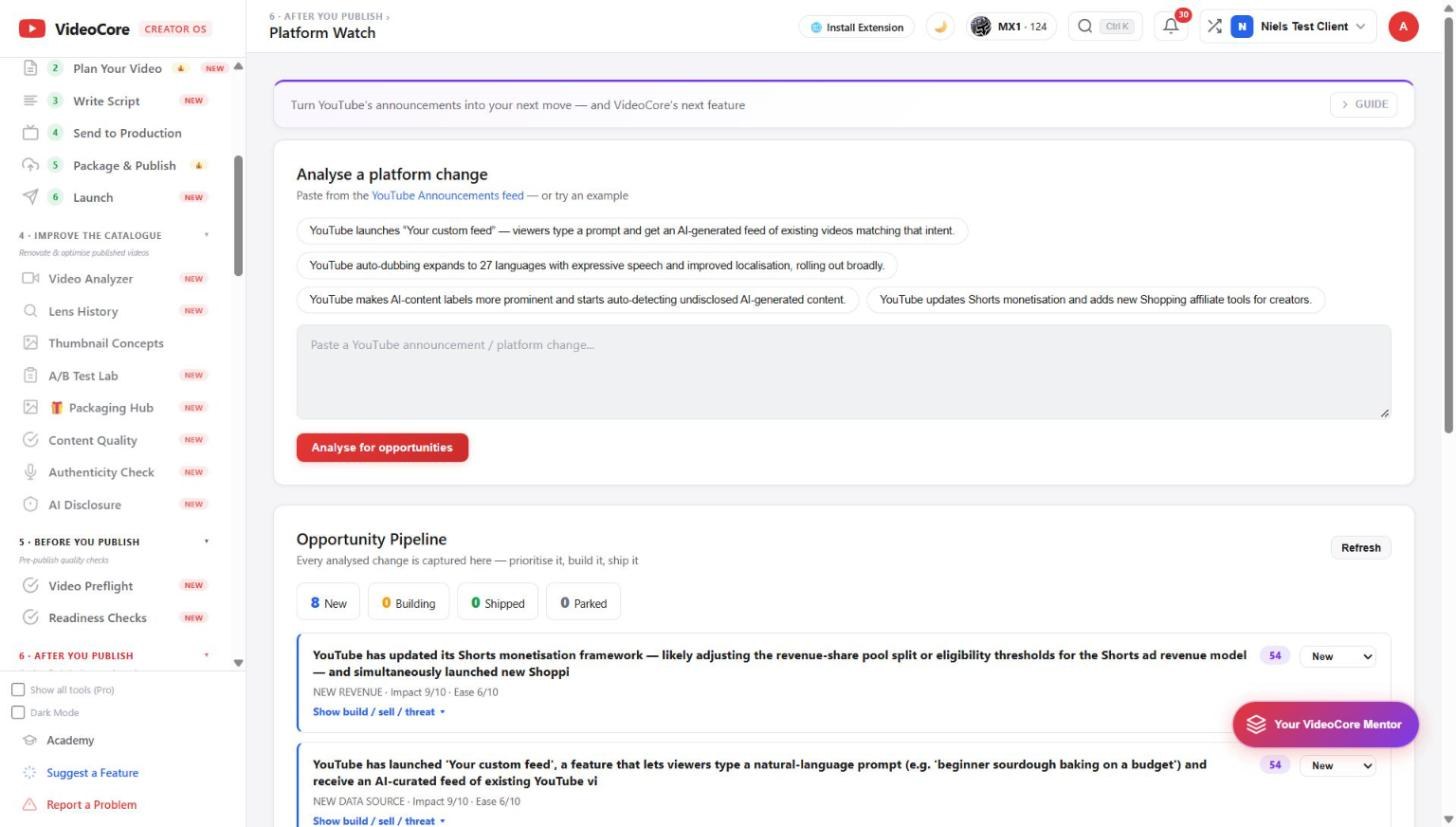The height and width of the screenshot is (827, 1456).
Task: Click the Launch paper plane icon
Action: pos(30,197)
